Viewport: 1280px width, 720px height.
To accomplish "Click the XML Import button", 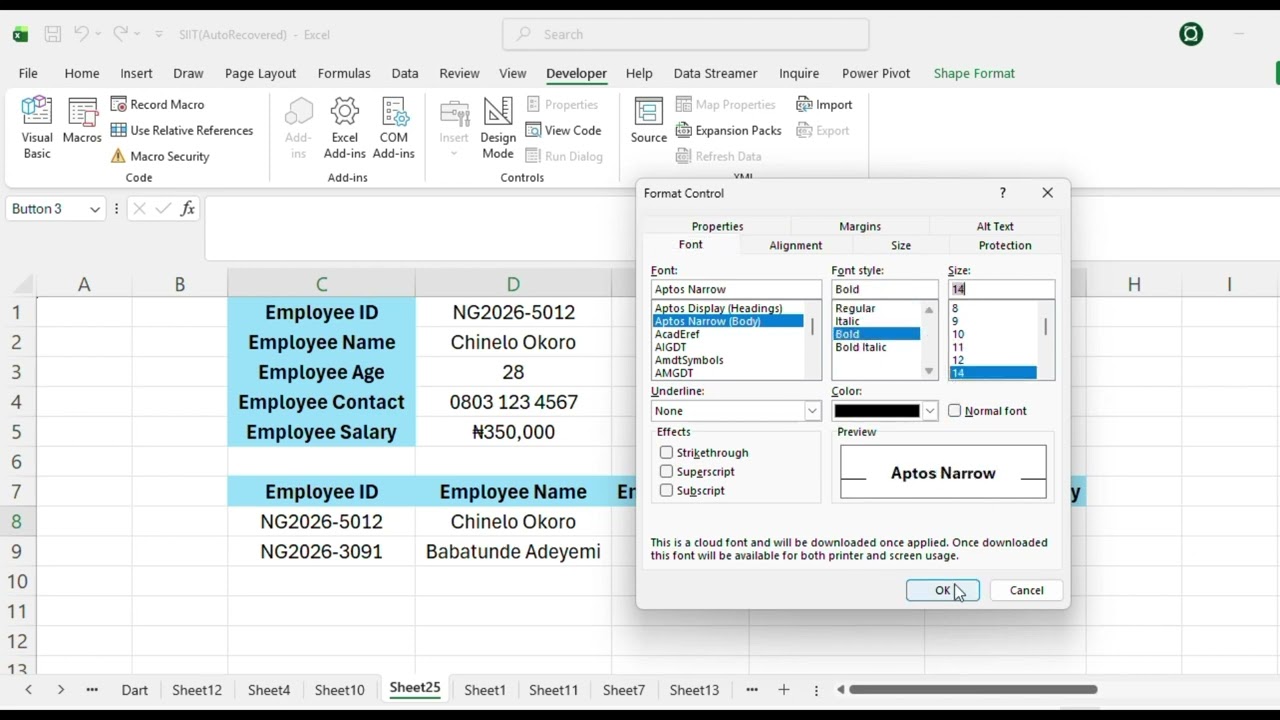I will tap(825, 104).
